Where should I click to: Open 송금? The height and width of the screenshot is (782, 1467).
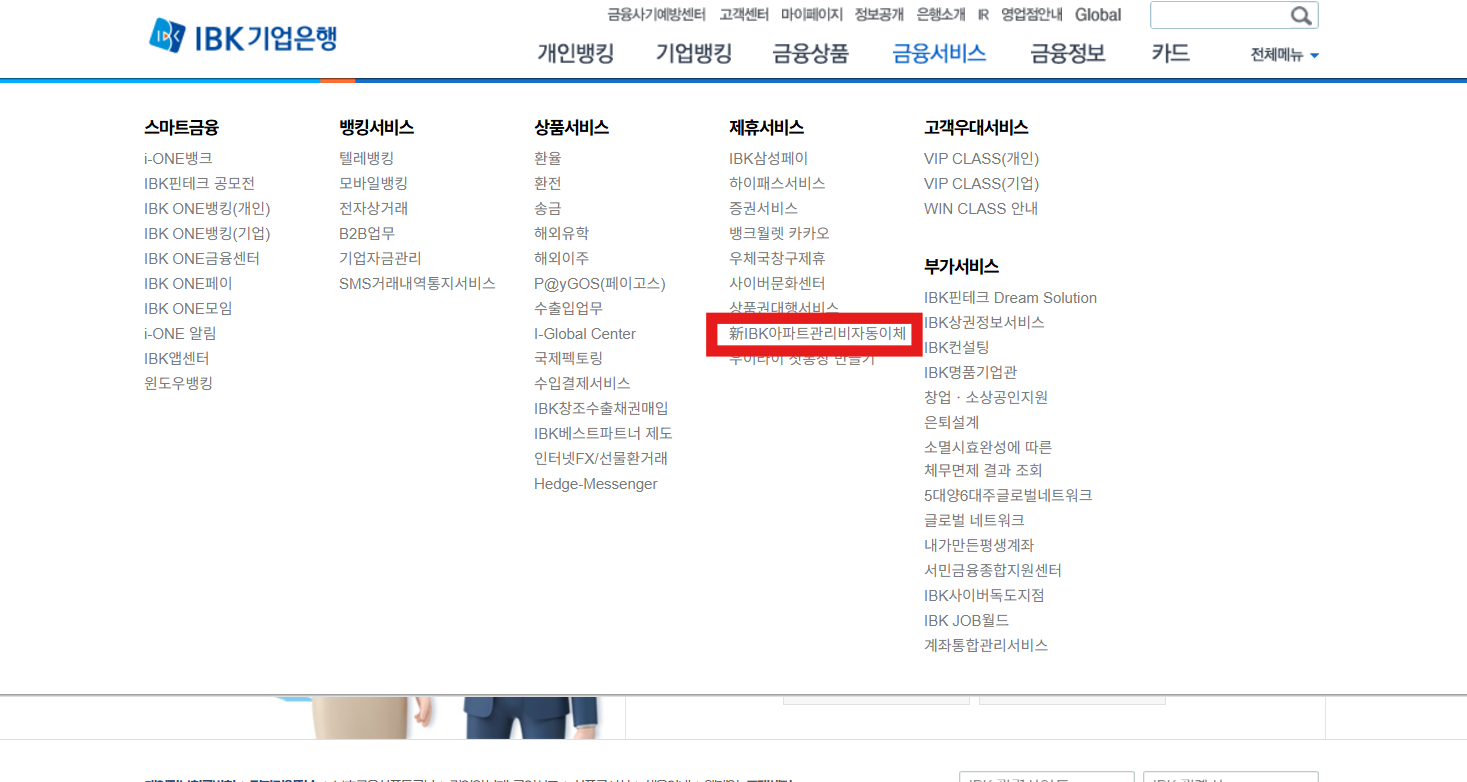point(548,208)
